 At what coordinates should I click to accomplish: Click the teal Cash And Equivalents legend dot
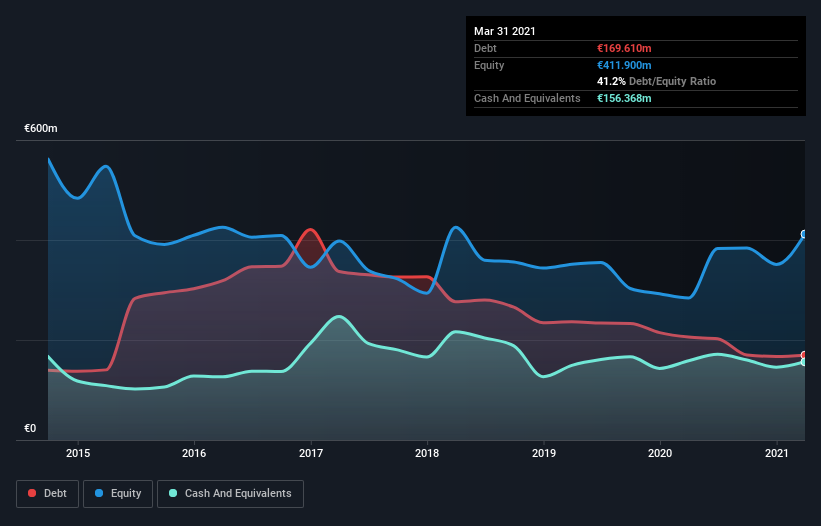click(173, 493)
